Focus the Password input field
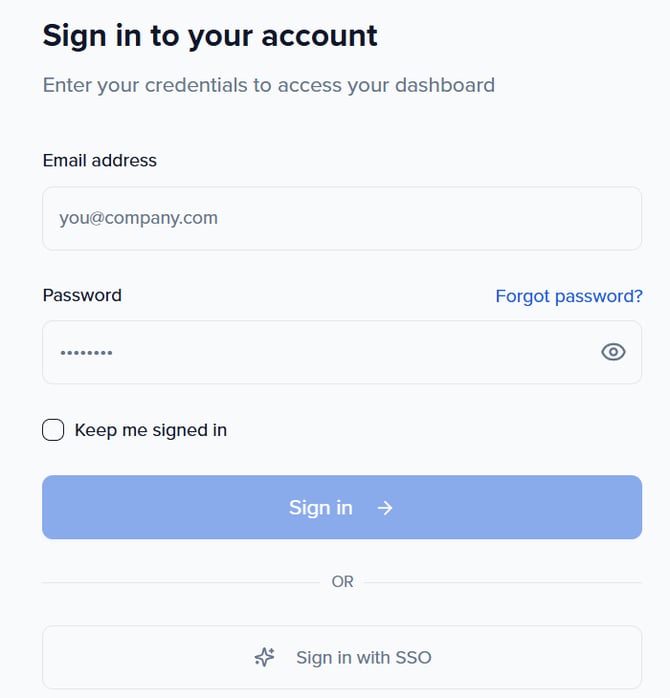670x698 pixels. [320, 352]
